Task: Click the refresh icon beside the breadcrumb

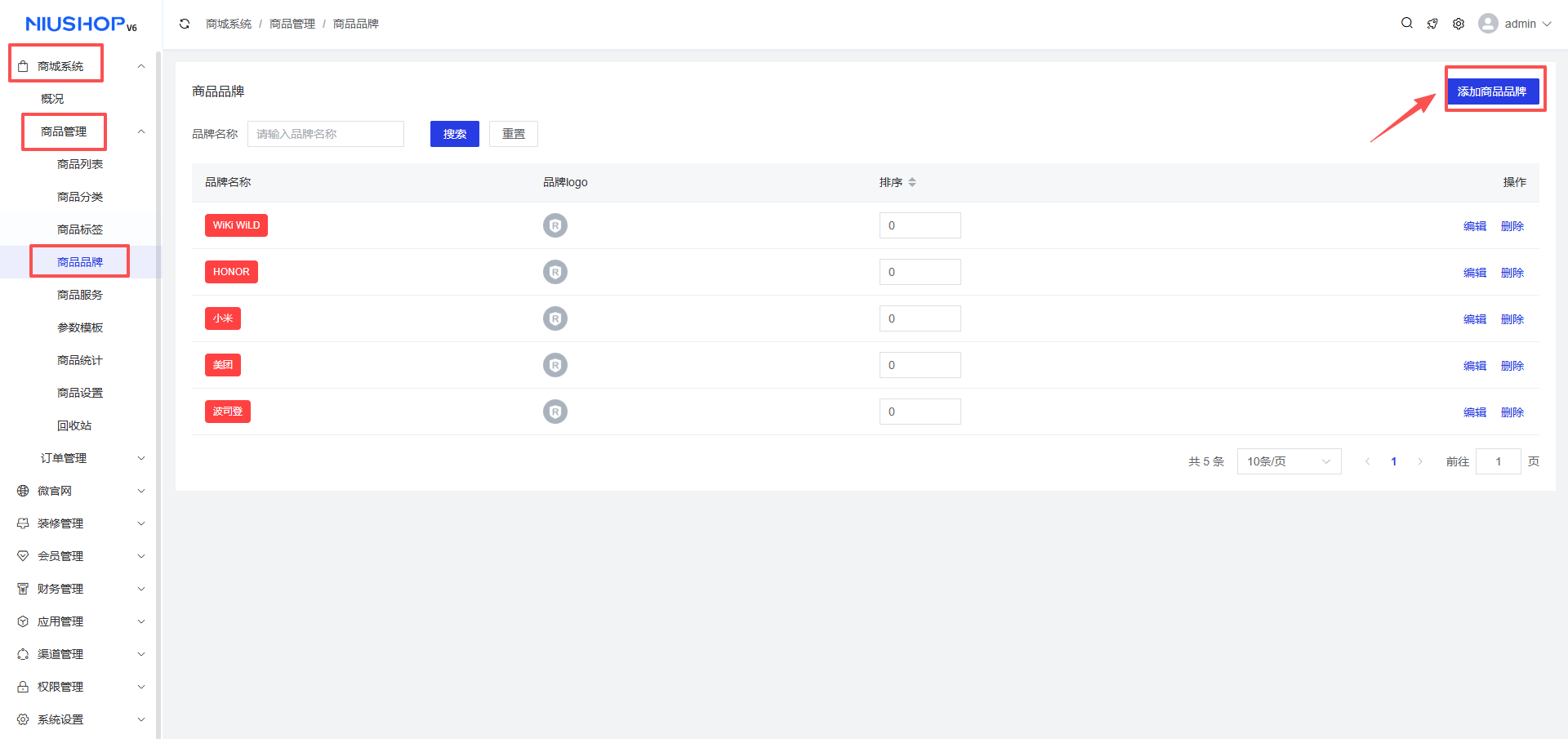Action: coord(185,24)
